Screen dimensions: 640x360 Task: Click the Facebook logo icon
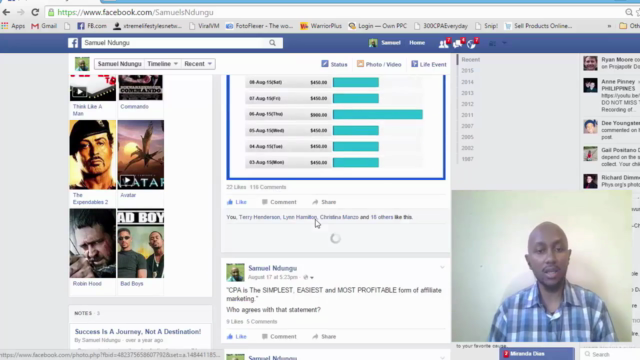(73, 43)
